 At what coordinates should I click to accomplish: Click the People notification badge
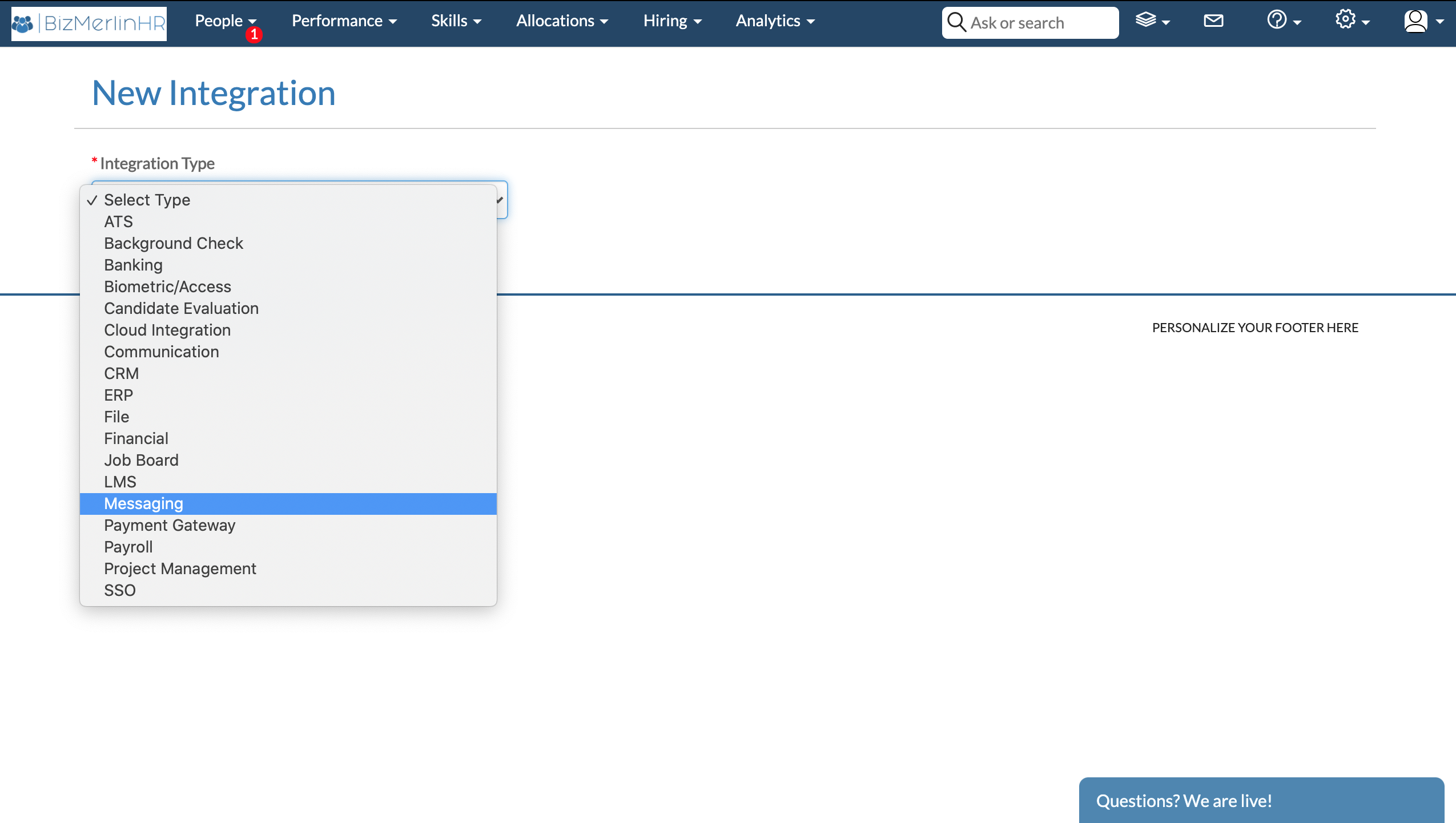click(x=254, y=35)
